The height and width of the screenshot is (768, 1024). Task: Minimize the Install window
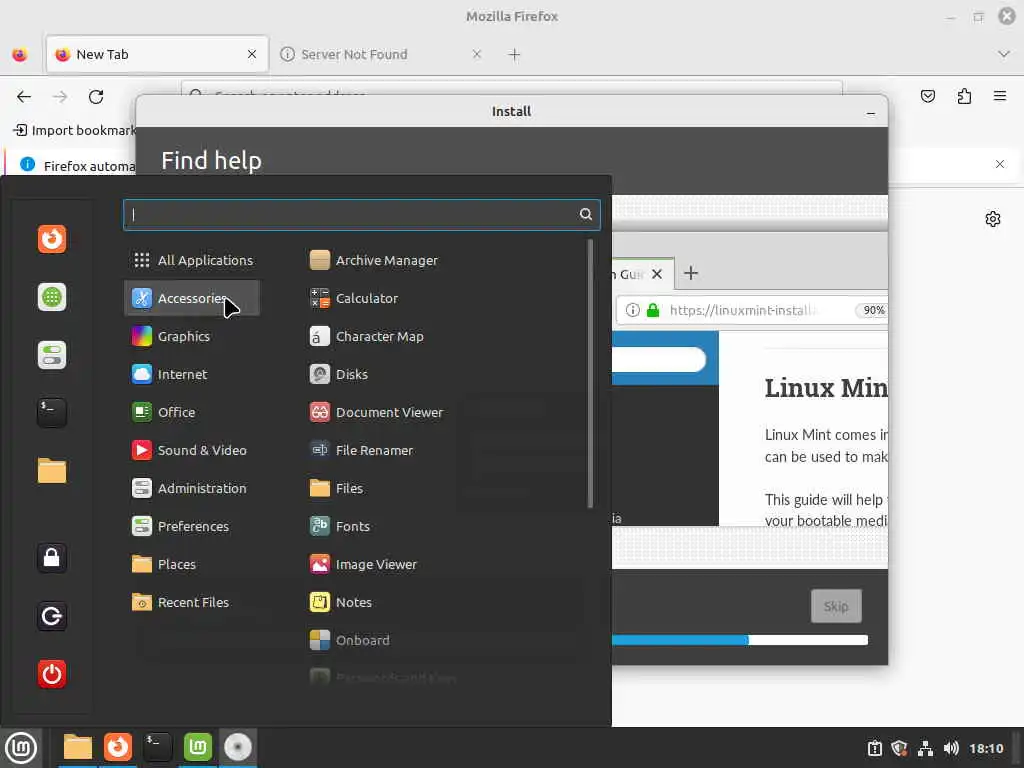click(871, 112)
